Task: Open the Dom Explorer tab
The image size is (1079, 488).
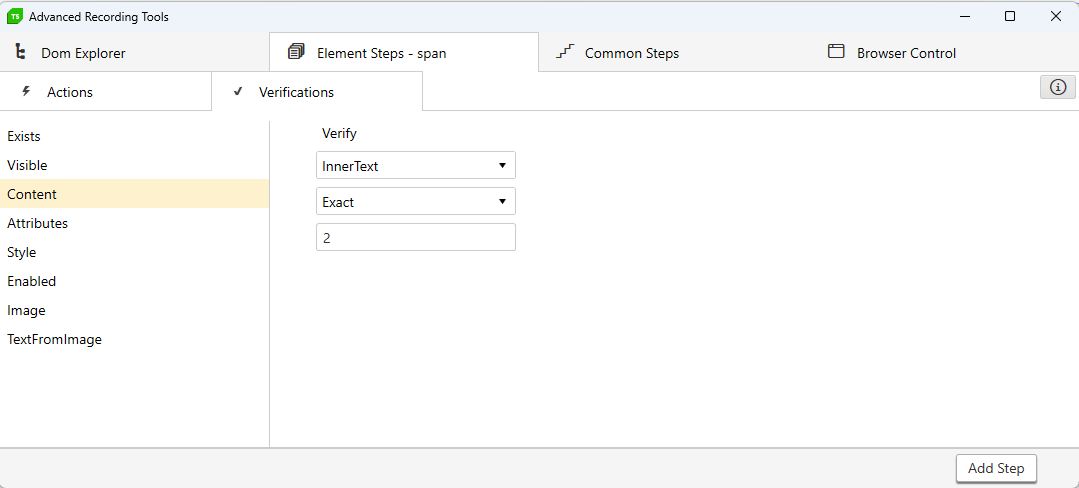Action: [x=134, y=52]
